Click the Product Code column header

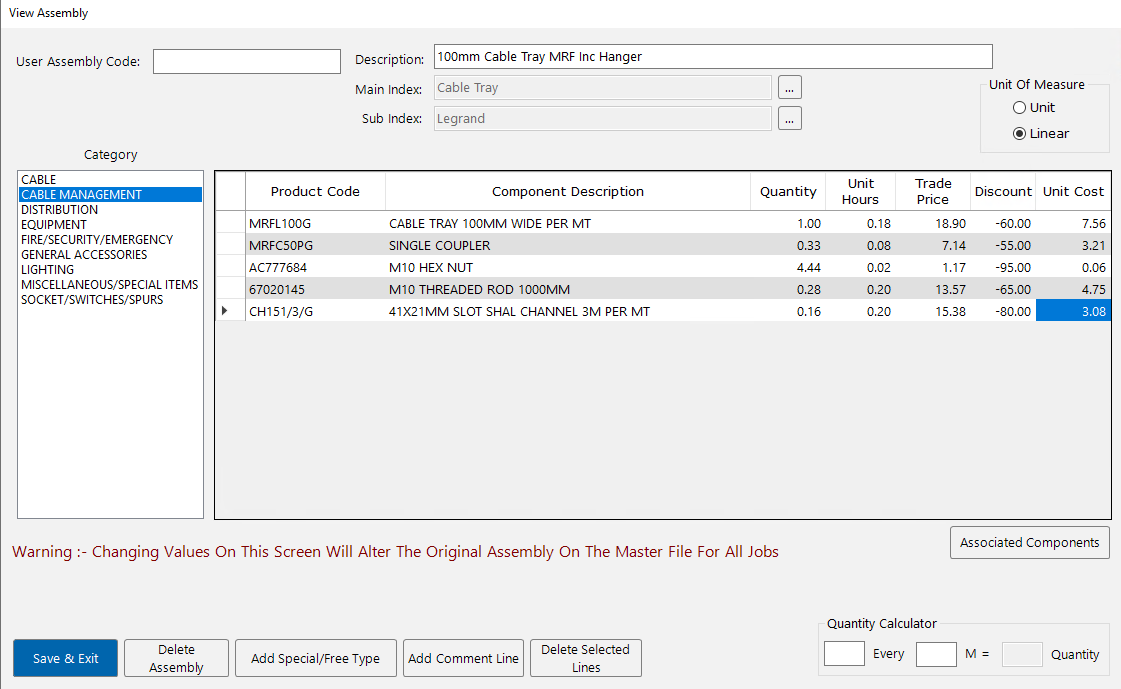point(315,191)
